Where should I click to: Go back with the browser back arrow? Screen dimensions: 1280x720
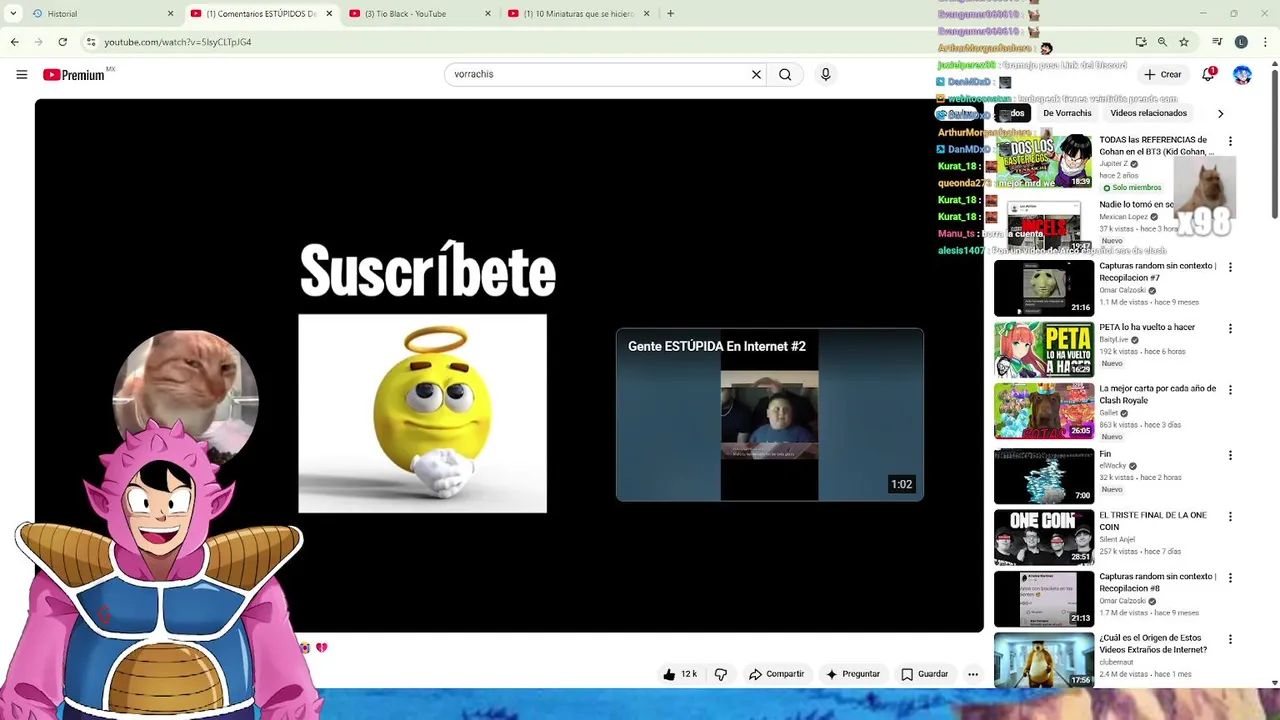[14, 42]
